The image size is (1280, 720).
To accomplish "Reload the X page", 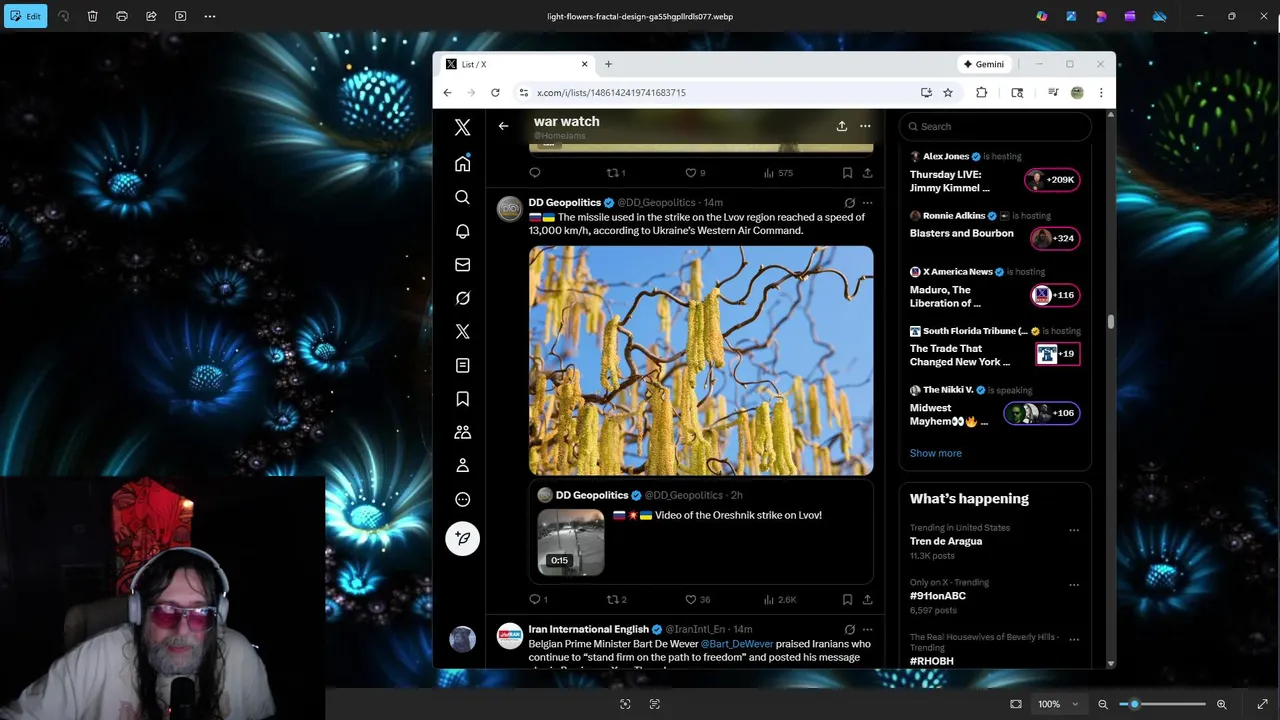I will click(495, 92).
